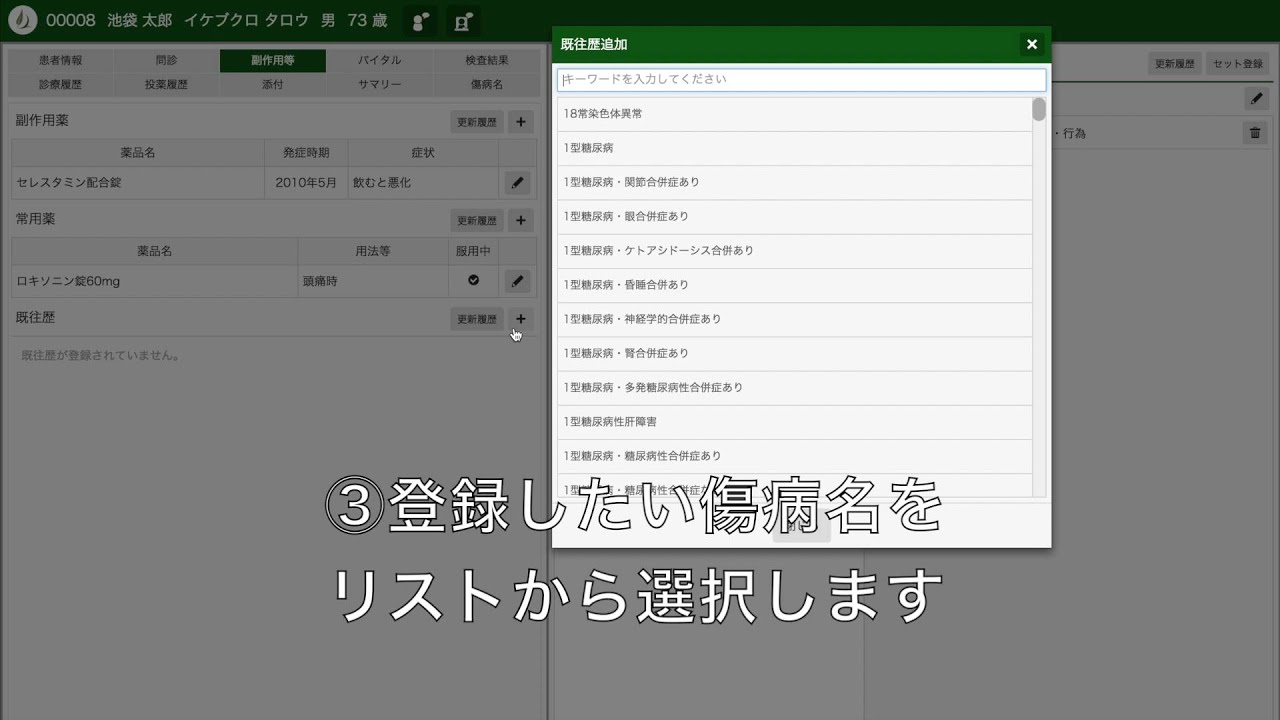This screenshot has height=720, width=1280.
Task: Click the 2010年5月 onset date cell
Action: coord(306,183)
